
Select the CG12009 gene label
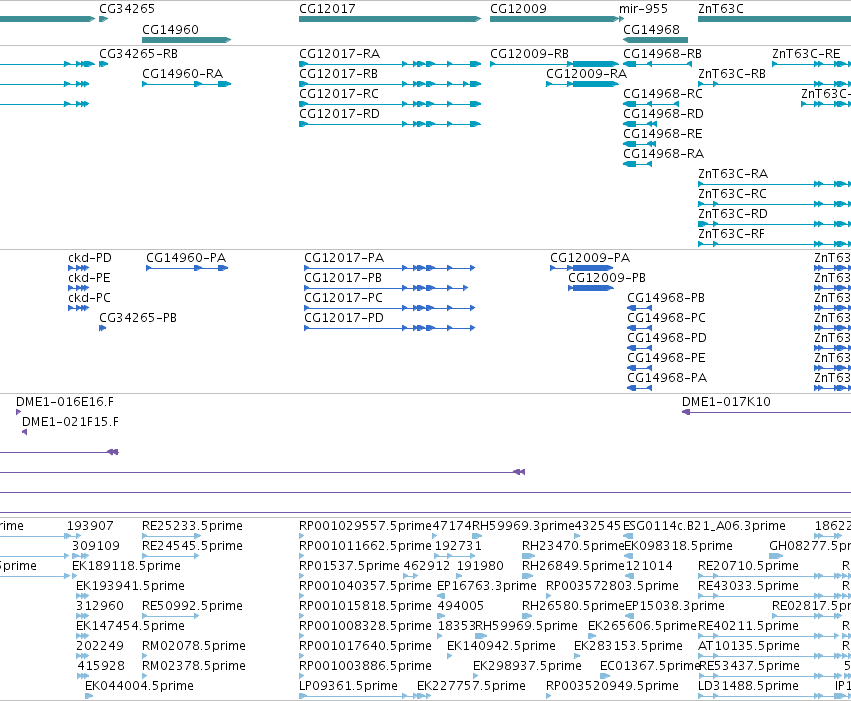pyautogui.click(x=518, y=9)
